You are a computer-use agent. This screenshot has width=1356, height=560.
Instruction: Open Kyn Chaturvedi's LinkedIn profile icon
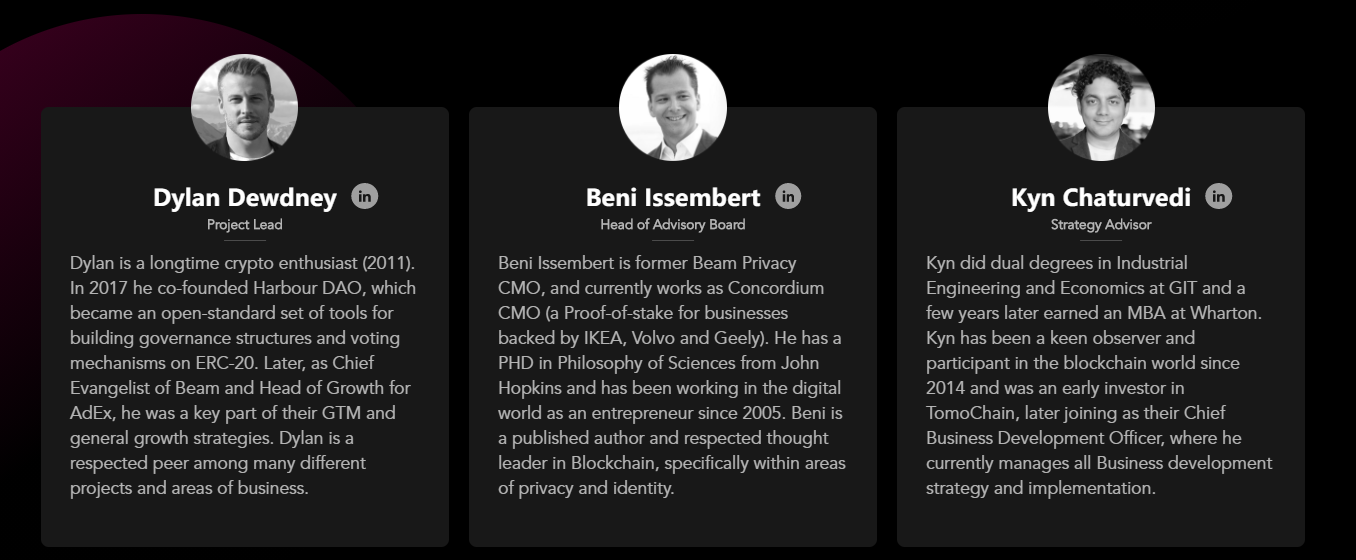1218,196
